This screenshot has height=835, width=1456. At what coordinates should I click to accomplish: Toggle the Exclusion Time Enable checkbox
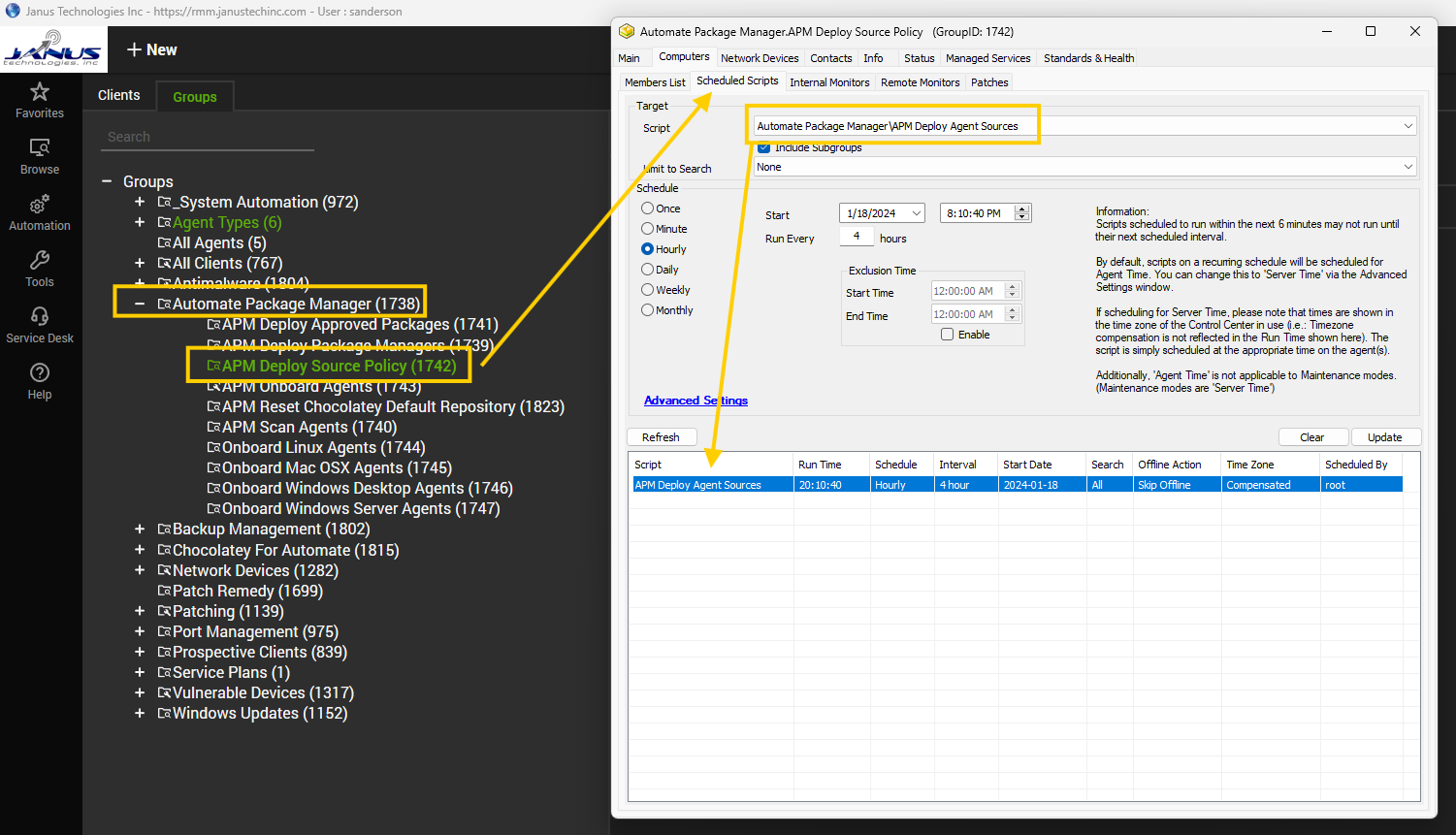click(x=947, y=335)
